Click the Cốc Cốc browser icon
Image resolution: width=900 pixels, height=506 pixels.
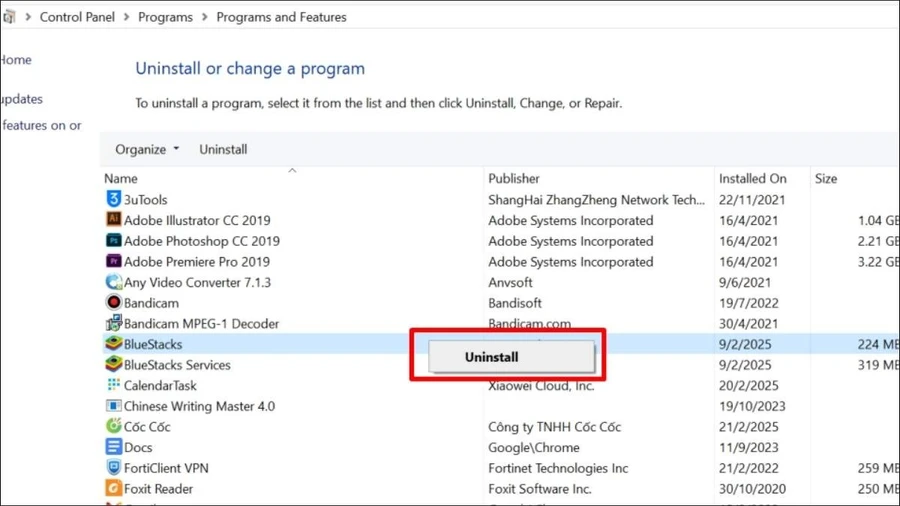coord(114,426)
